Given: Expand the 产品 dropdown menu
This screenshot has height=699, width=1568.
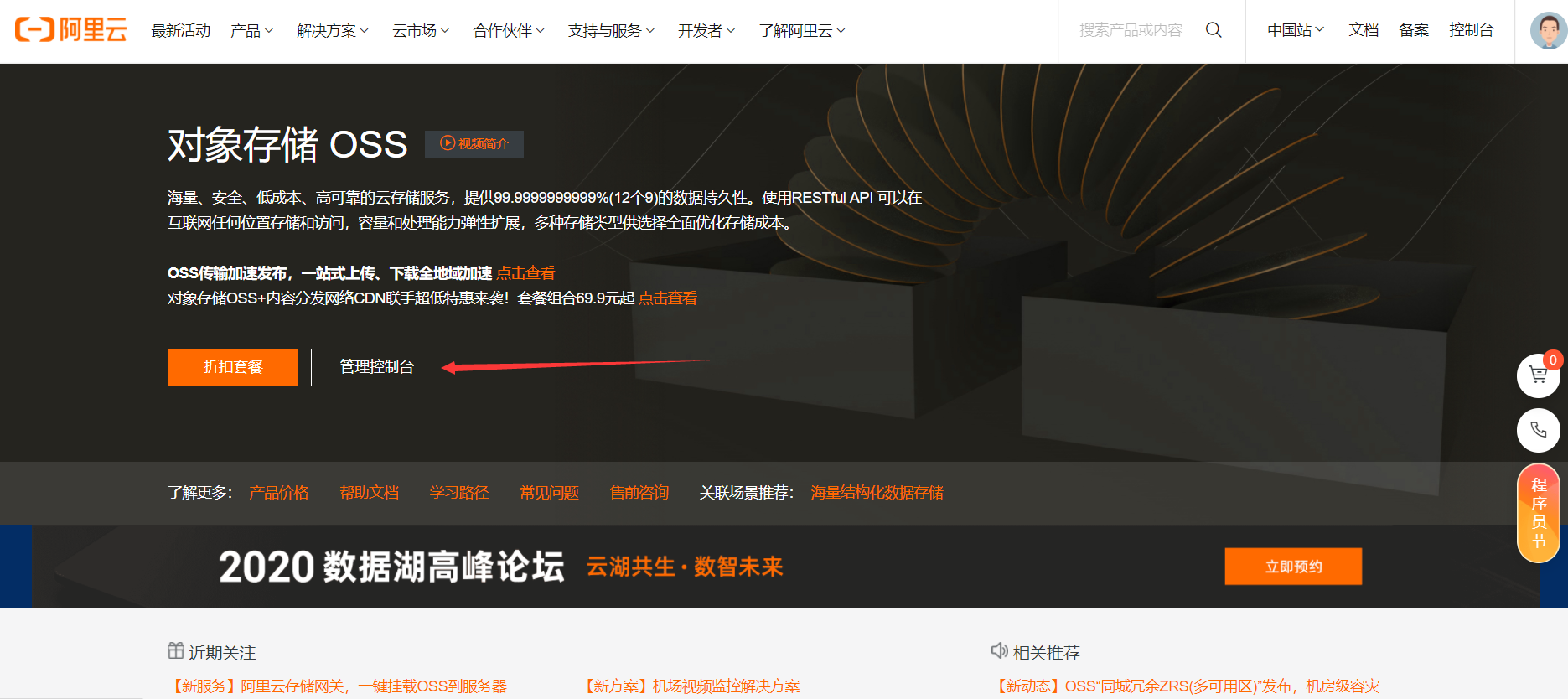Looking at the screenshot, I should (x=251, y=31).
